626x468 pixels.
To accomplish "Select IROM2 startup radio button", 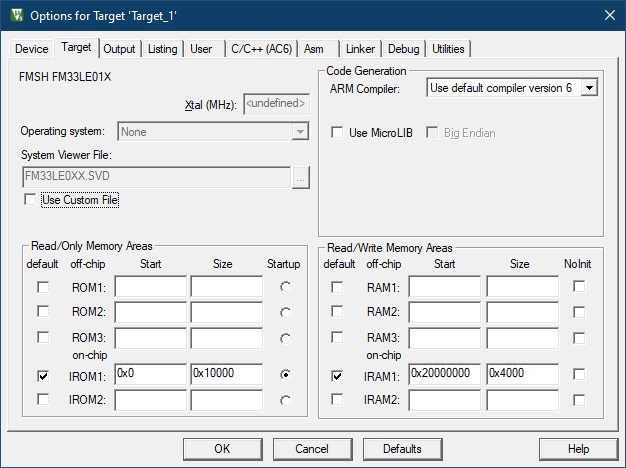I will click(287, 400).
